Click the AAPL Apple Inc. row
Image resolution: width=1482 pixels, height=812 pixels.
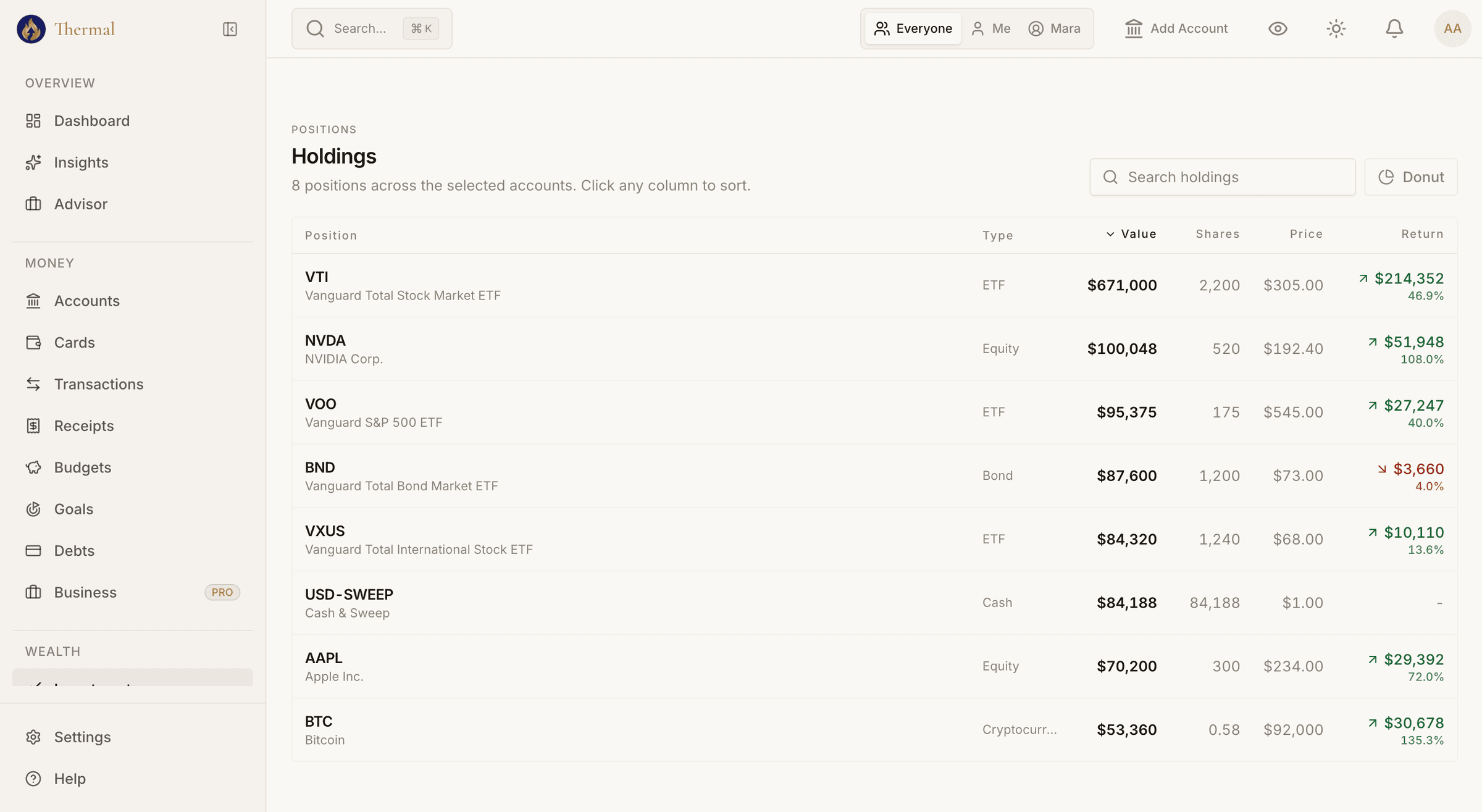click(x=874, y=666)
